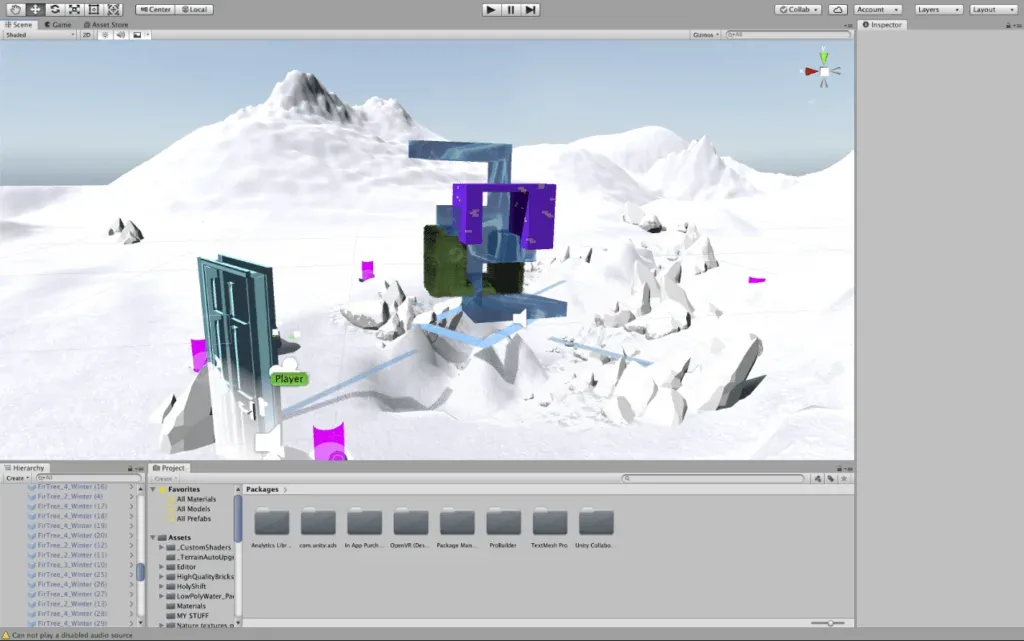The width and height of the screenshot is (1024, 641).
Task: Open the Layout dropdown
Action: point(993,9)
